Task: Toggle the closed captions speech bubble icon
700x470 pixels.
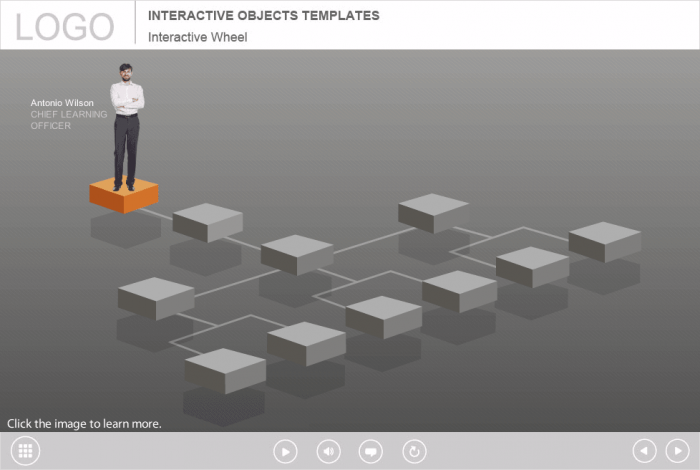Action: (371, 451)
